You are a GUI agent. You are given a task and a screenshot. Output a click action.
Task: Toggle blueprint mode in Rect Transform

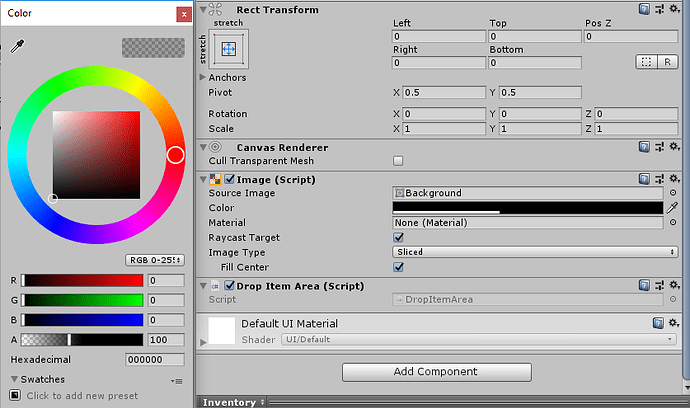(x=646, y=62)
